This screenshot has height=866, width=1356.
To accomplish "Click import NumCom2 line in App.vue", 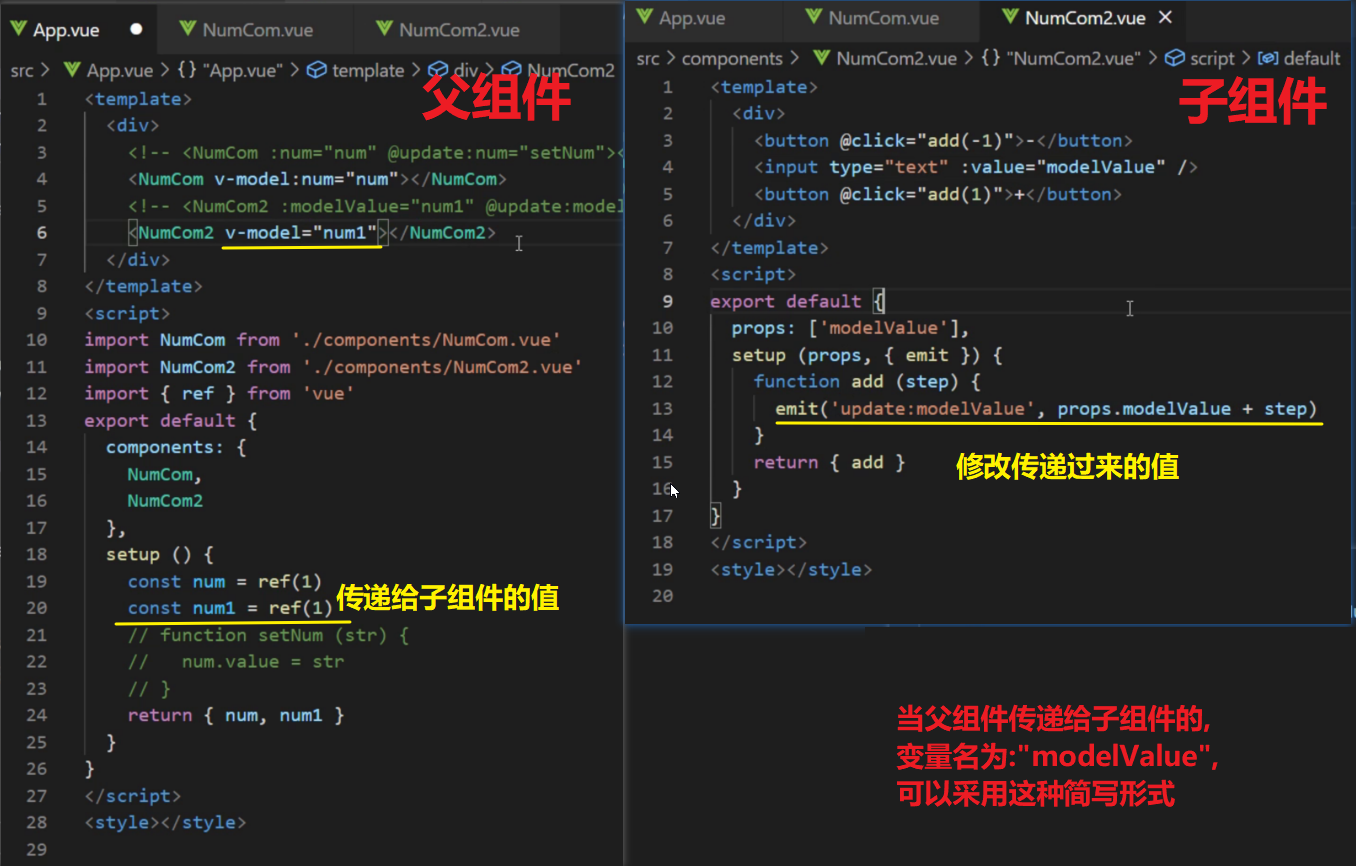I will click(x=333, y=367).
